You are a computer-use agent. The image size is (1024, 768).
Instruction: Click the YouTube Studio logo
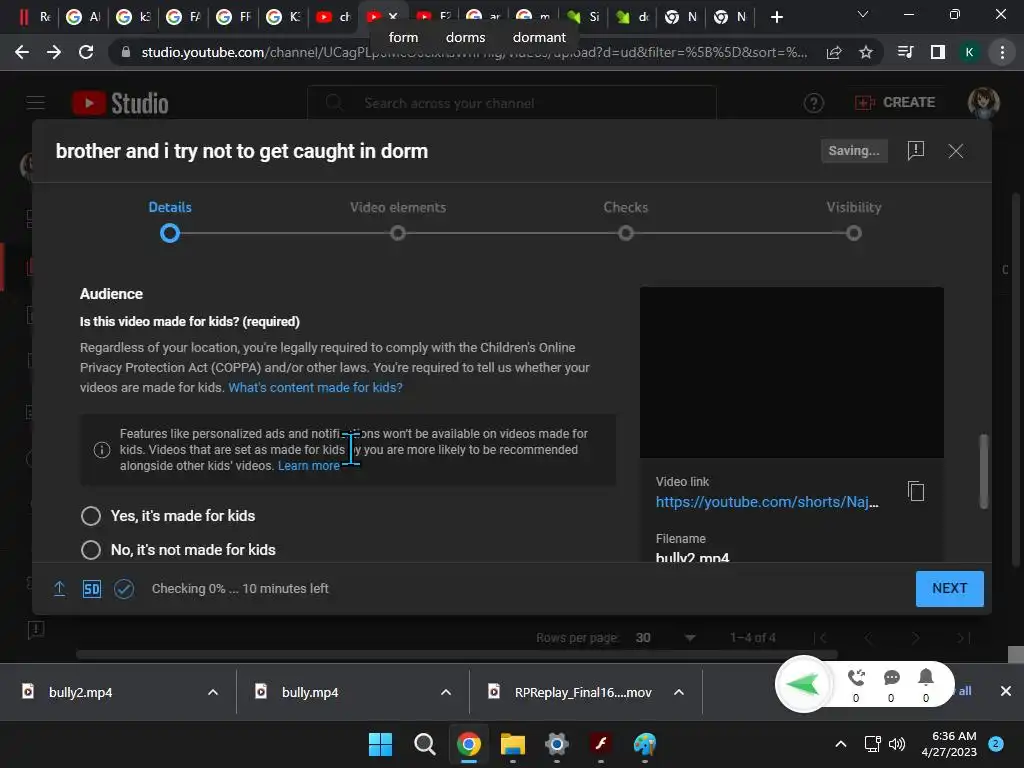[x=120, y=103]
